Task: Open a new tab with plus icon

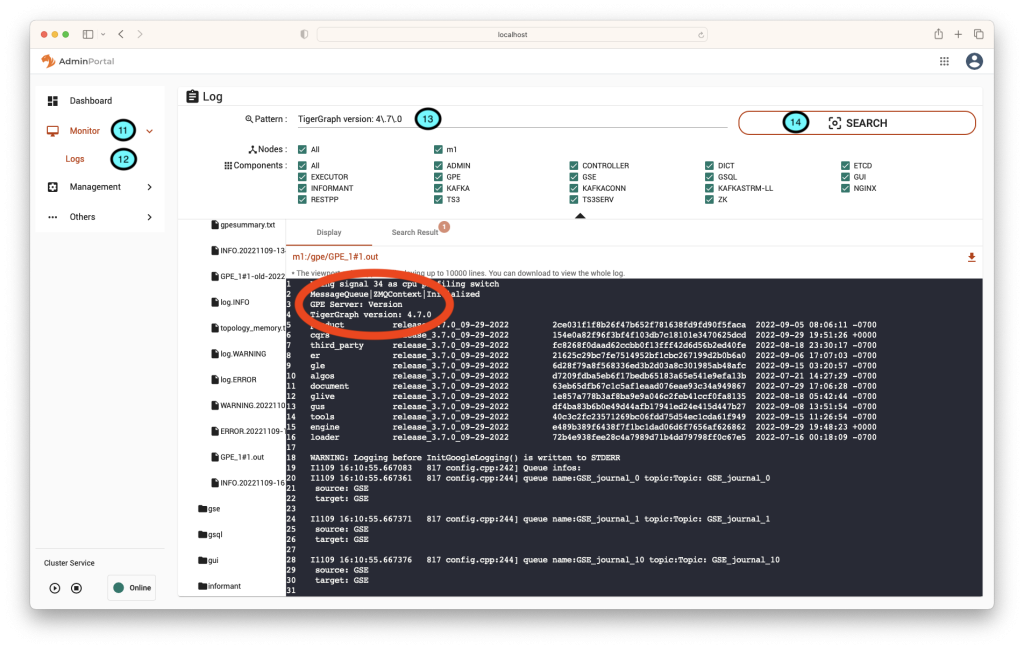Action: [958, 34]
